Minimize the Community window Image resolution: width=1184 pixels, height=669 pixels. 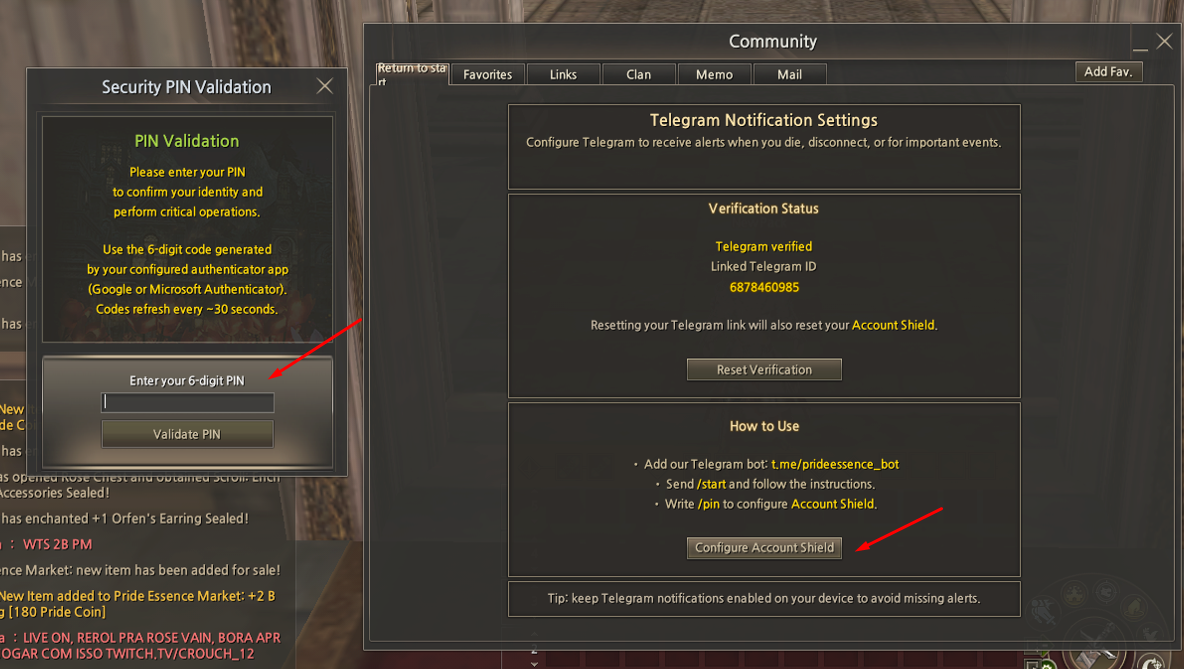[1140, 44]
